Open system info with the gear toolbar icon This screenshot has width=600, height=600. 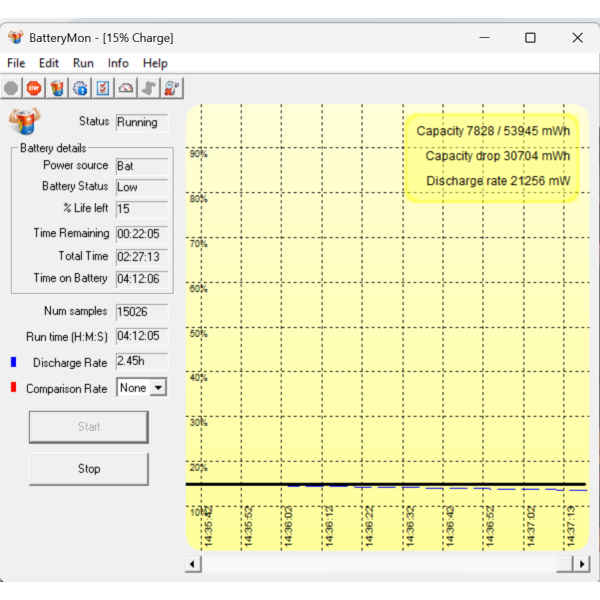tap(80, 88)
